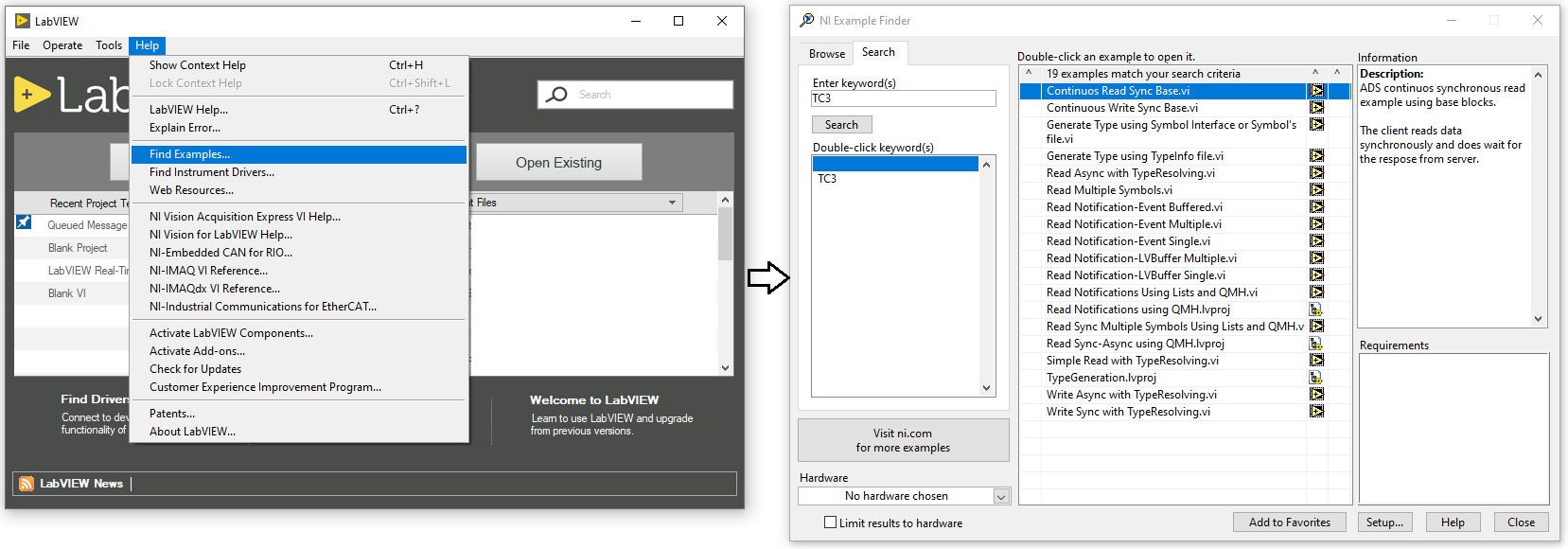Select Explain Error... in Help menu
Screen dimensions: 1568x549
[299, 128]
